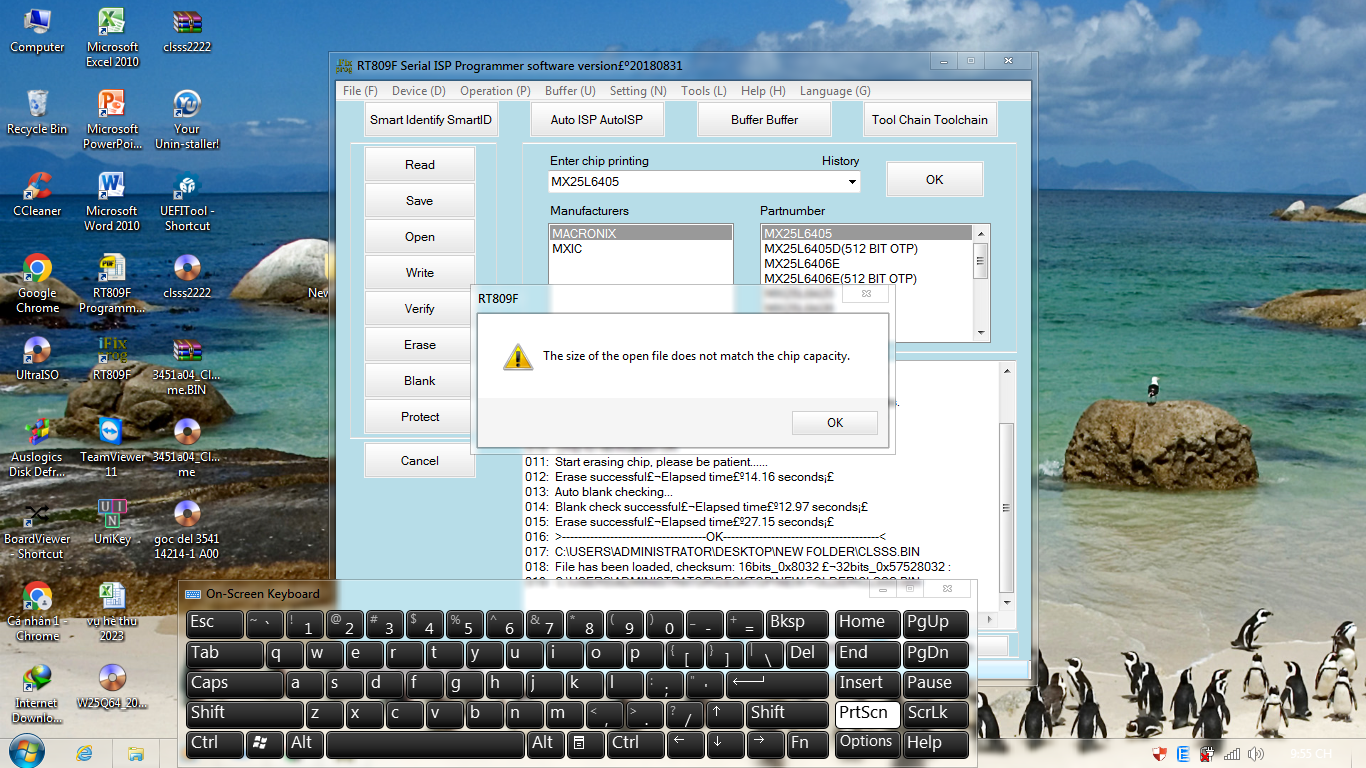Click OK next to chip printing
This screenshot has width=1366, height=768.
(x=934, y=180)
